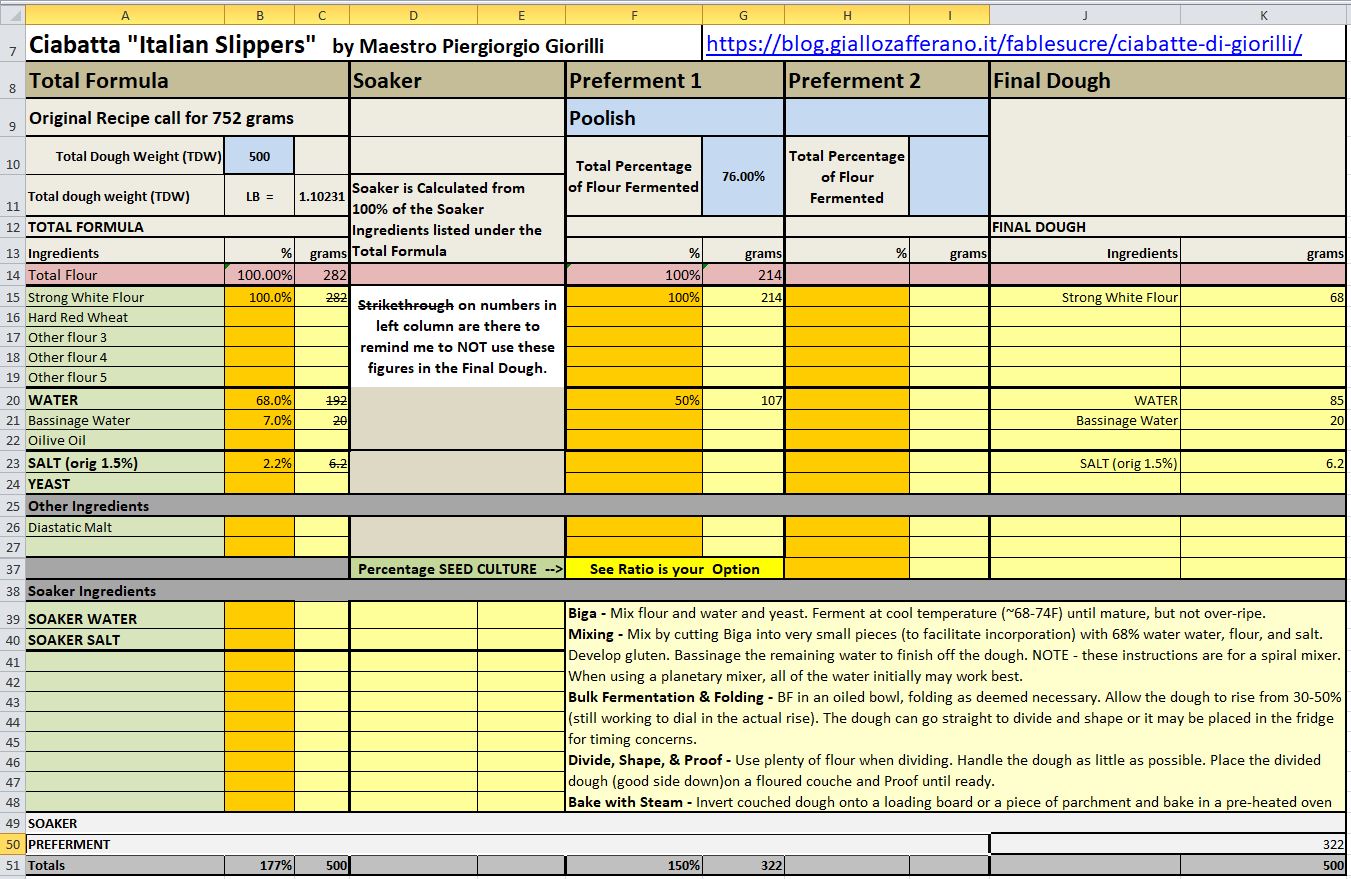Click the Bassinage Water 7.0% cell
This screenshot has width=1351, height=879.
(259, 421)
